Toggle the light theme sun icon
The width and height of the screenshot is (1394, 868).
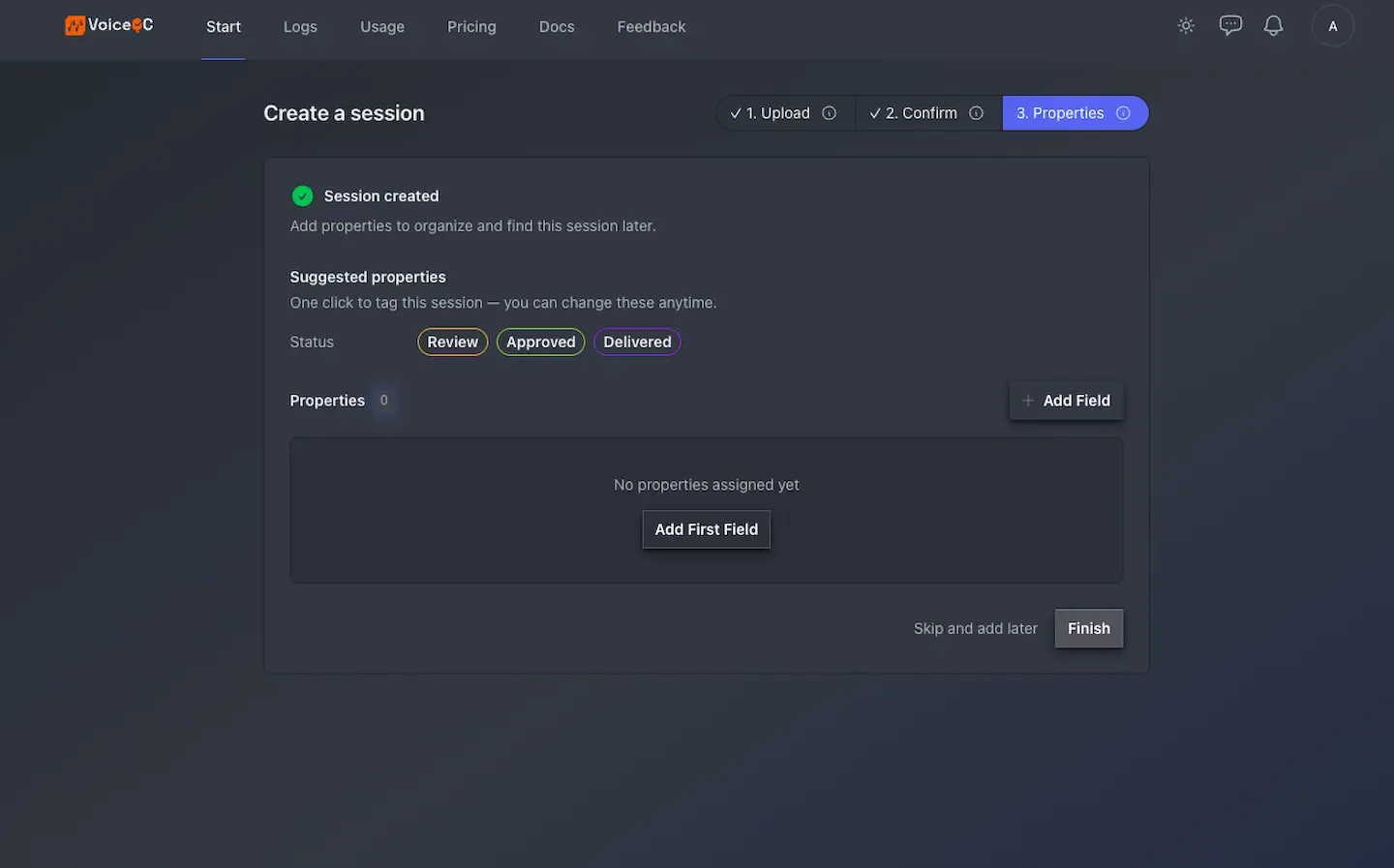(1186, 26)
